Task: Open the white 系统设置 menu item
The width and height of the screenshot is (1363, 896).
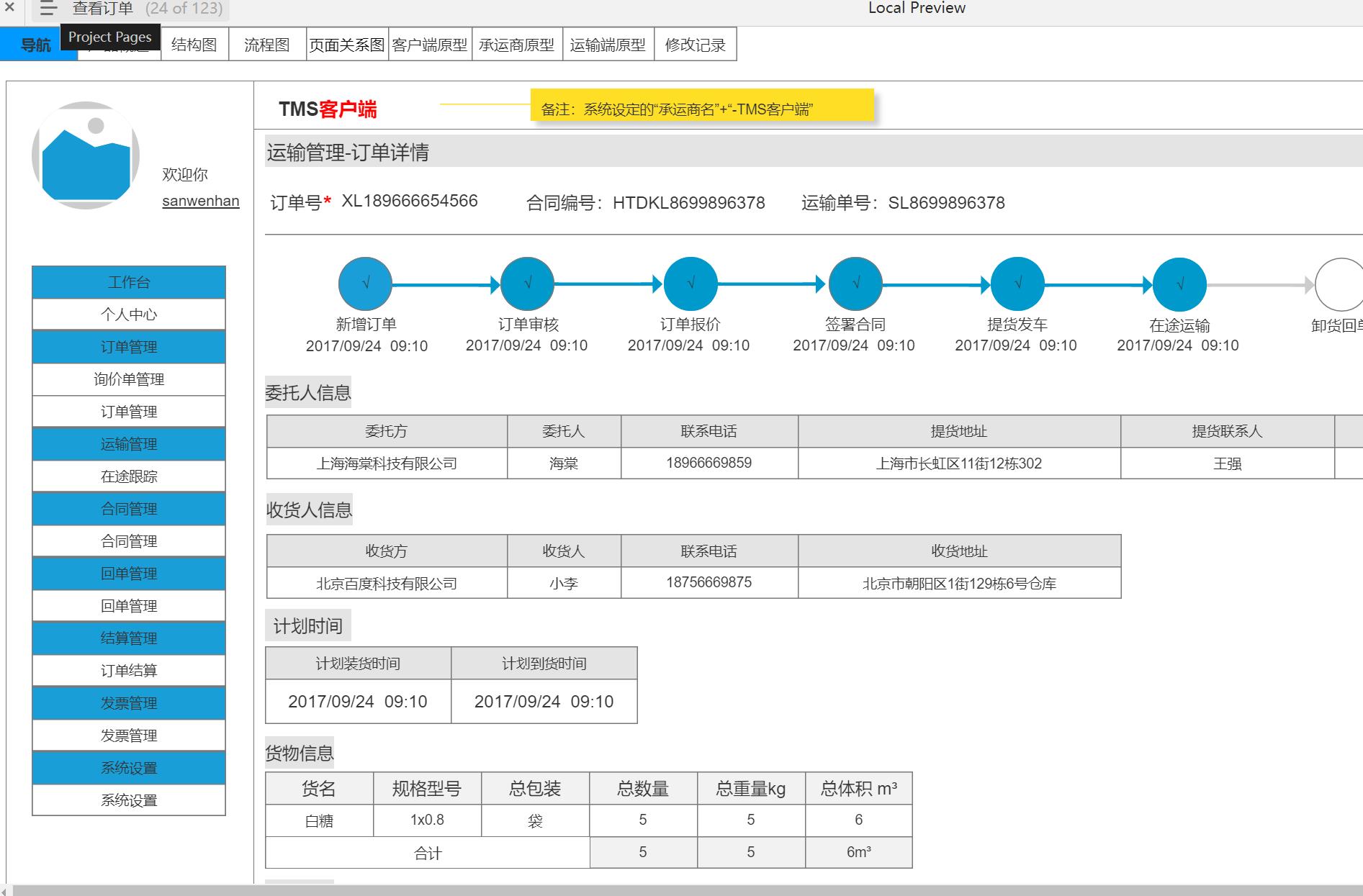Action: pyautogui.click(x=129, y=800)
